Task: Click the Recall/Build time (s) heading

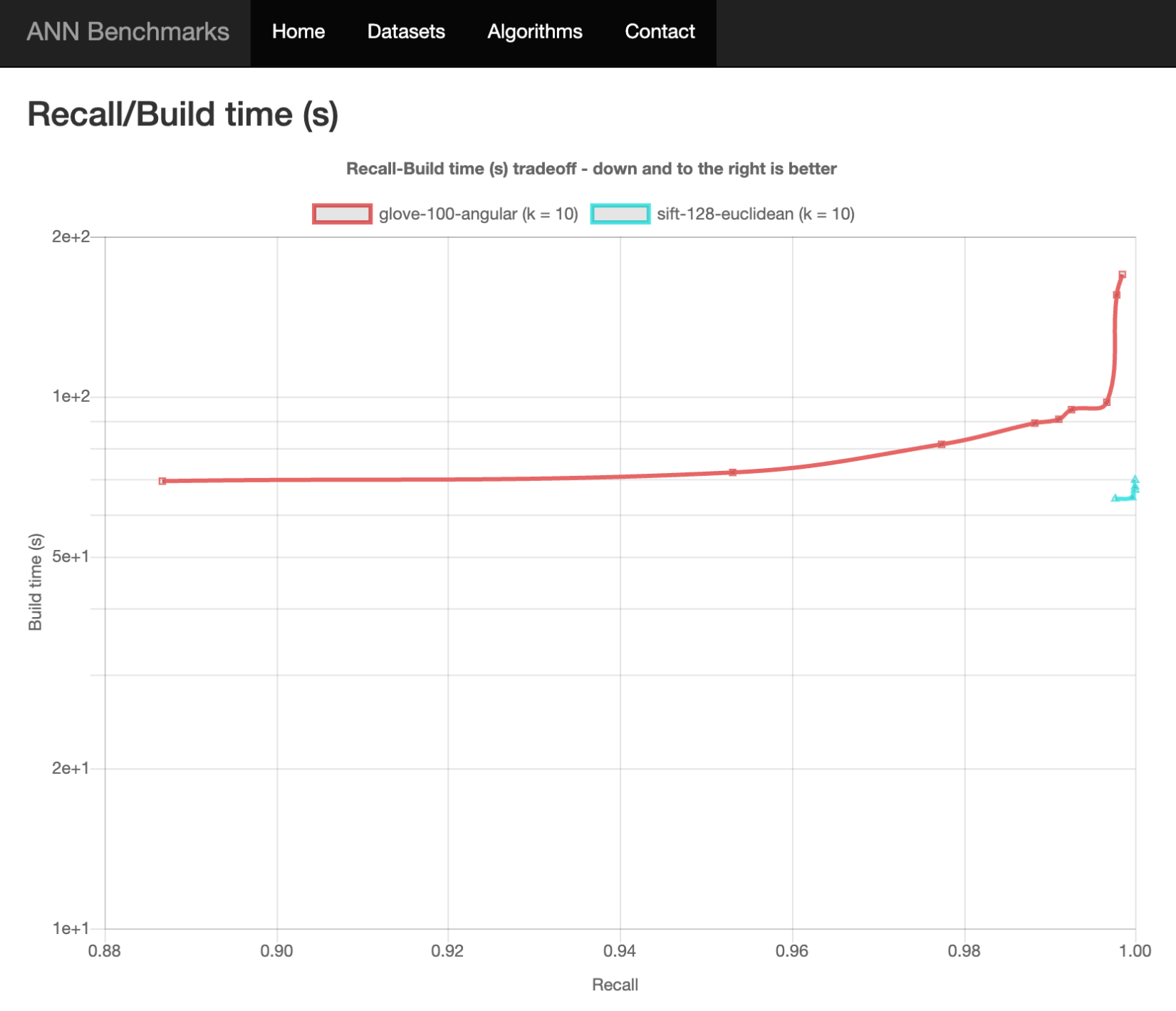Action: click(x=183, y=114)
